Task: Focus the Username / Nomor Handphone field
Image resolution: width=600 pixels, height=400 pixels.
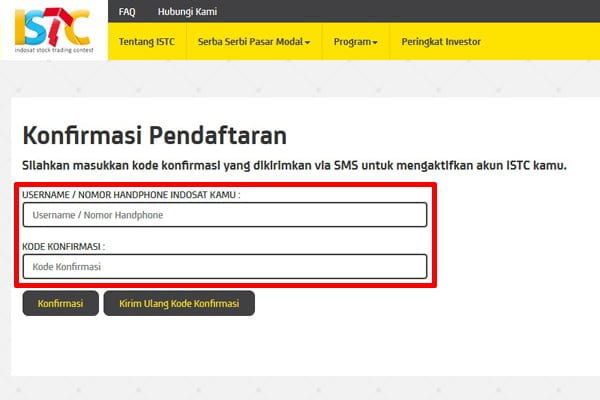Action: tap(225, 215)
